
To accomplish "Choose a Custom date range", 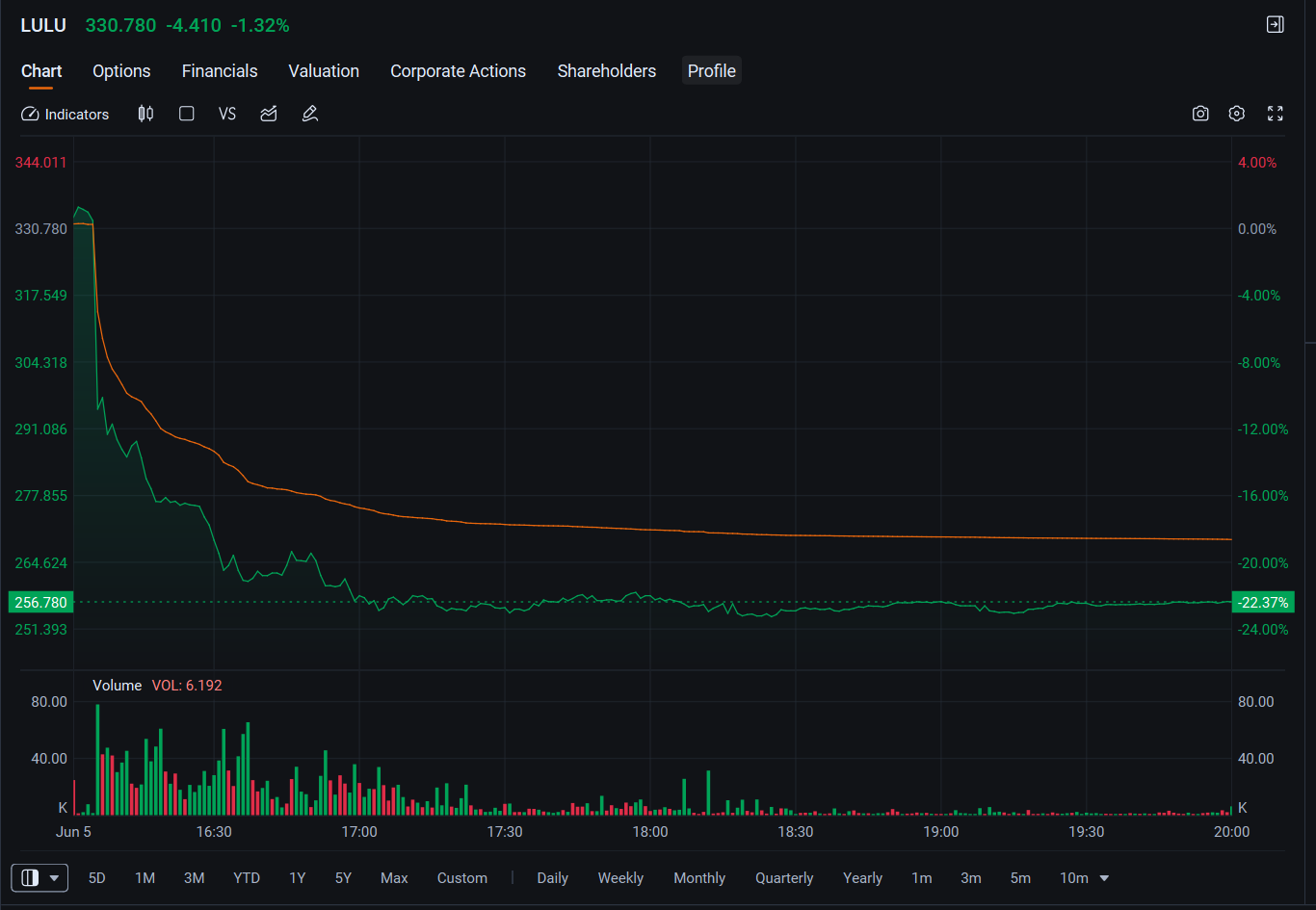I will click(462, 878).
